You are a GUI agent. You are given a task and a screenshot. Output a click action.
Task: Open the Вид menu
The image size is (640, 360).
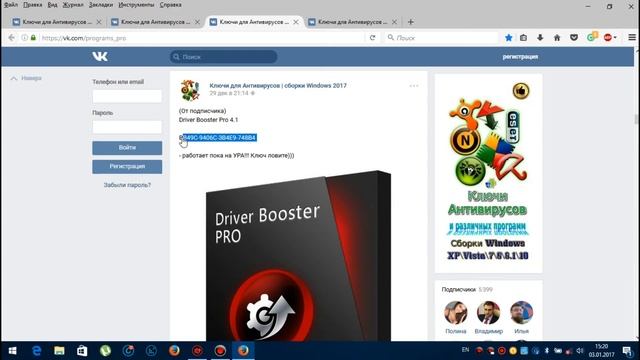pos(52,5)
